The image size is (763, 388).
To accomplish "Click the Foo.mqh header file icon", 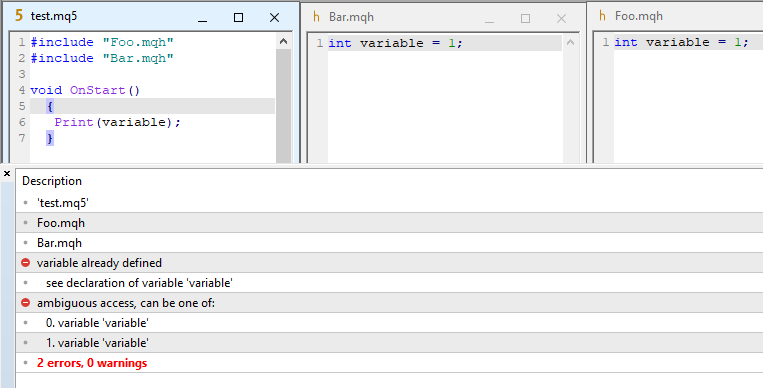I will pos(602,16).
